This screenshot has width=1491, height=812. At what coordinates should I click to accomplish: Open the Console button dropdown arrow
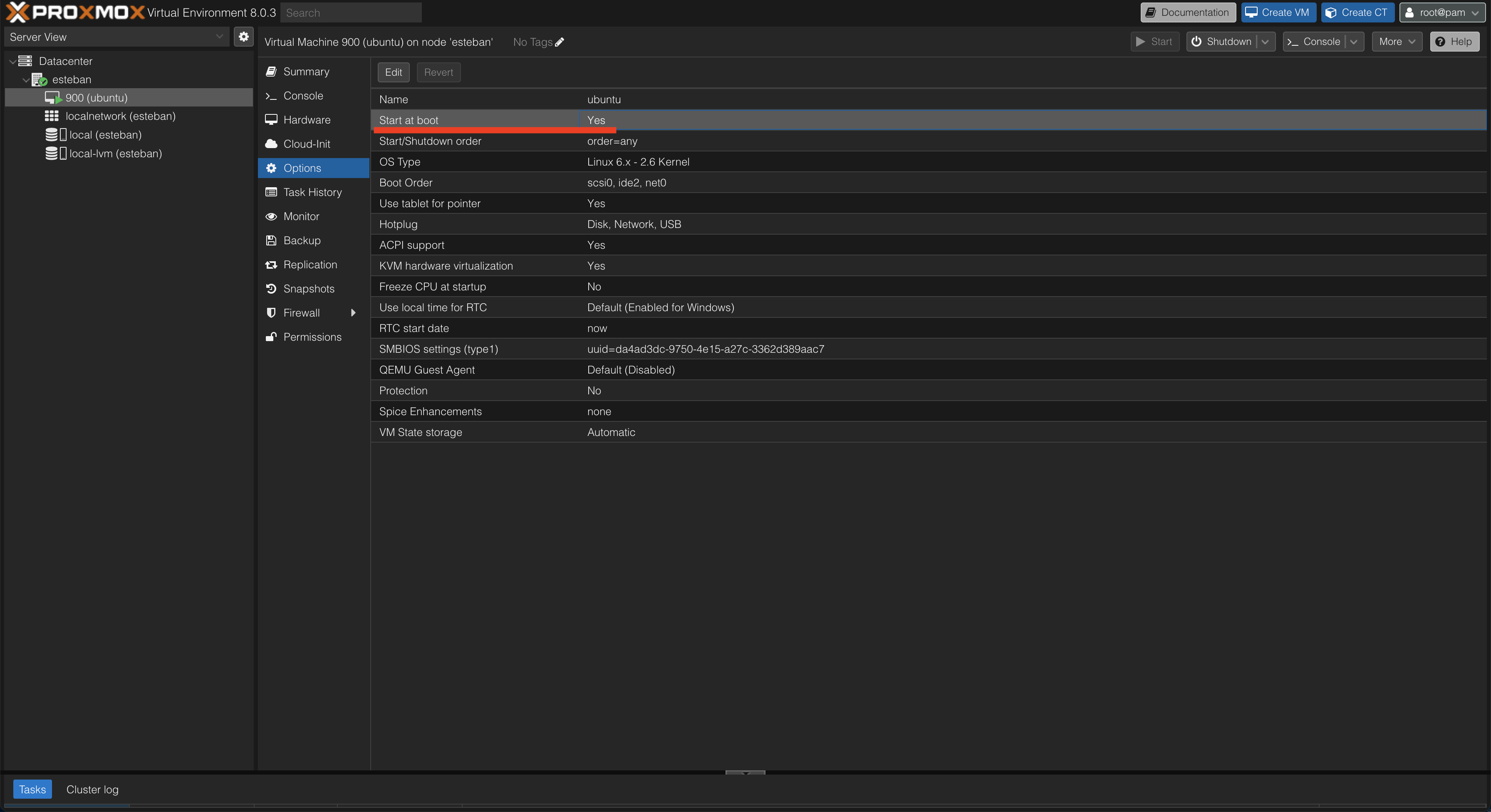pos(1353,42)
